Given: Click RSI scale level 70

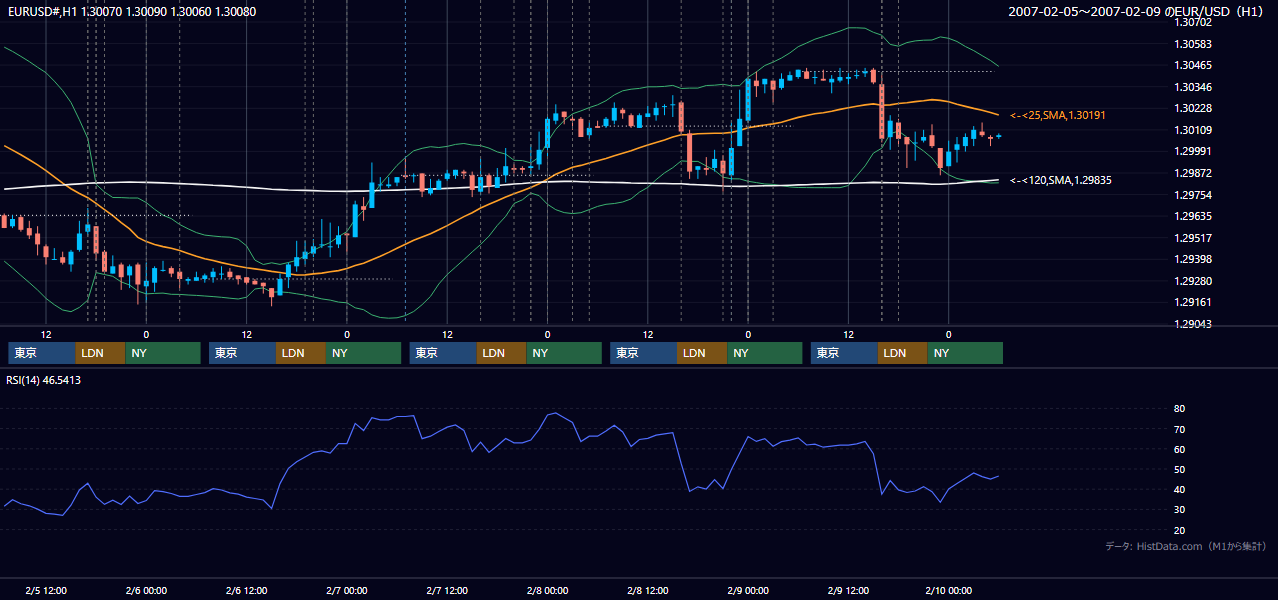Looking at the screenshot, I should 1180,429.
